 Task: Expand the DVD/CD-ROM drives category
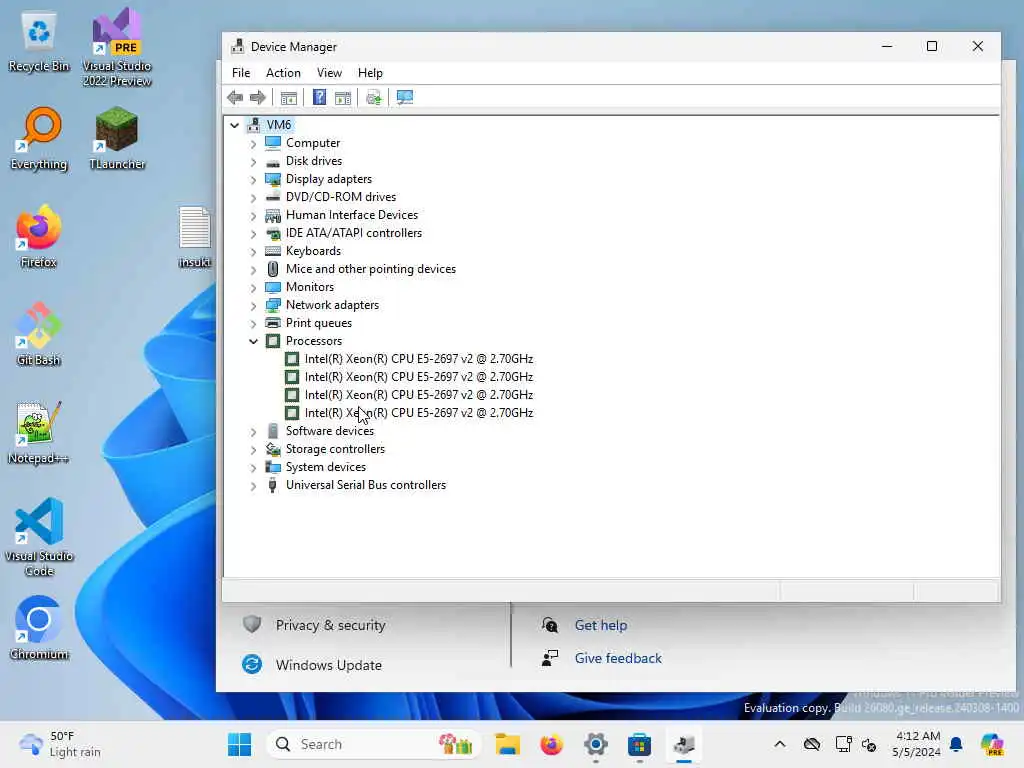253,197
